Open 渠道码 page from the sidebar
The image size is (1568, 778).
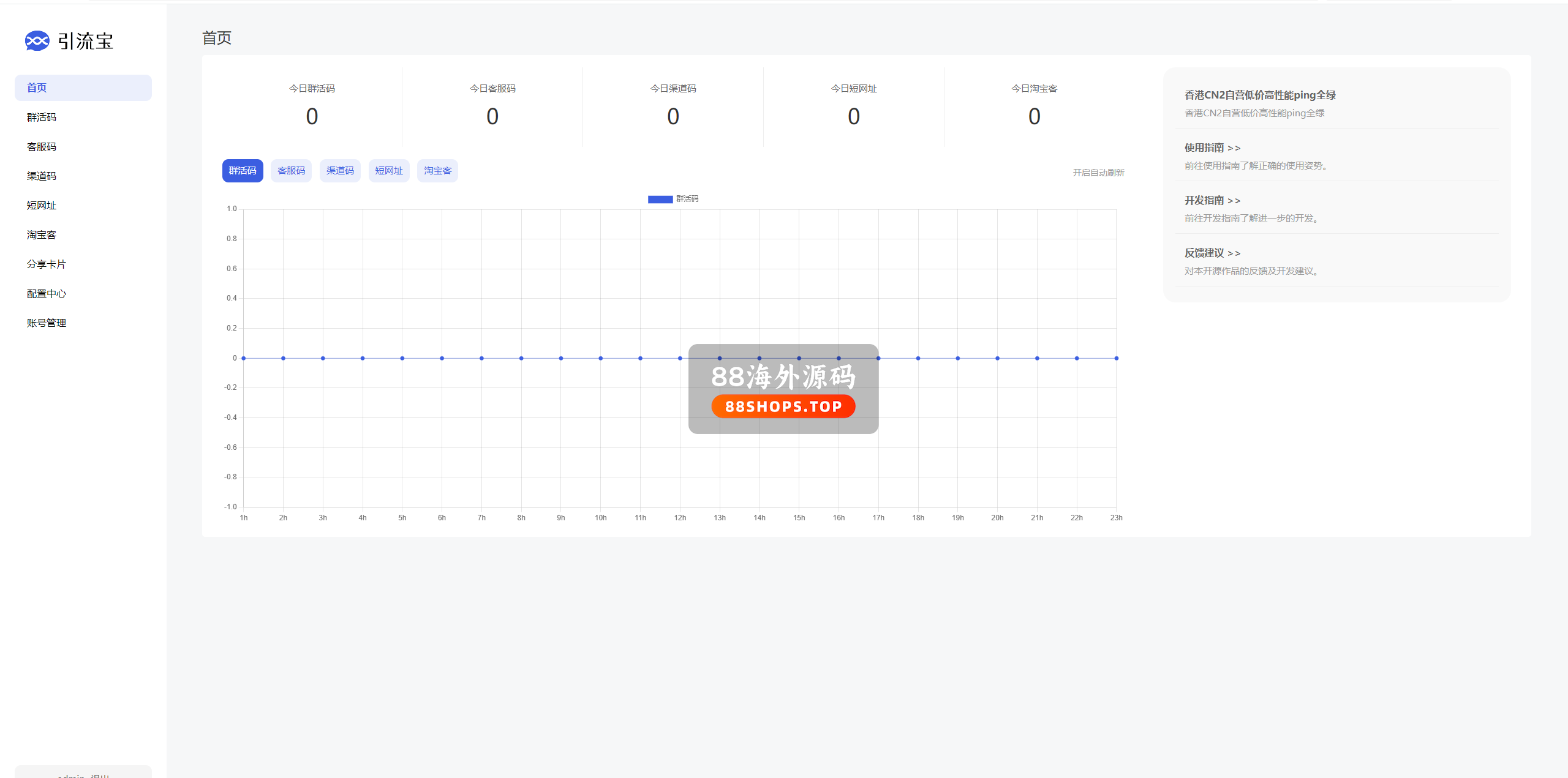click(x=42, y=176)
